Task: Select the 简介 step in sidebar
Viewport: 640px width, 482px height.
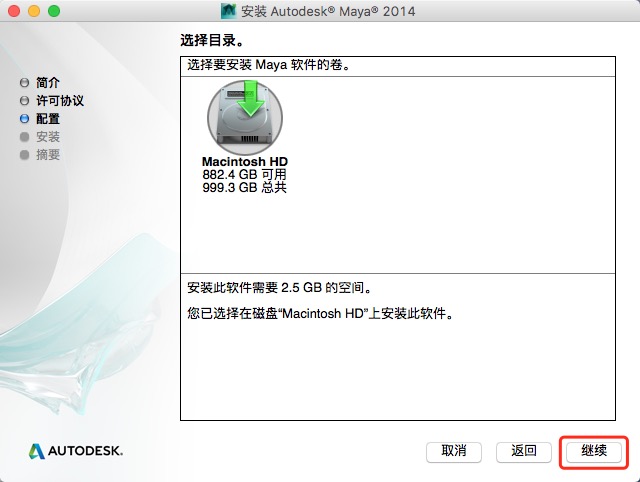Action: tap(48, 82)
